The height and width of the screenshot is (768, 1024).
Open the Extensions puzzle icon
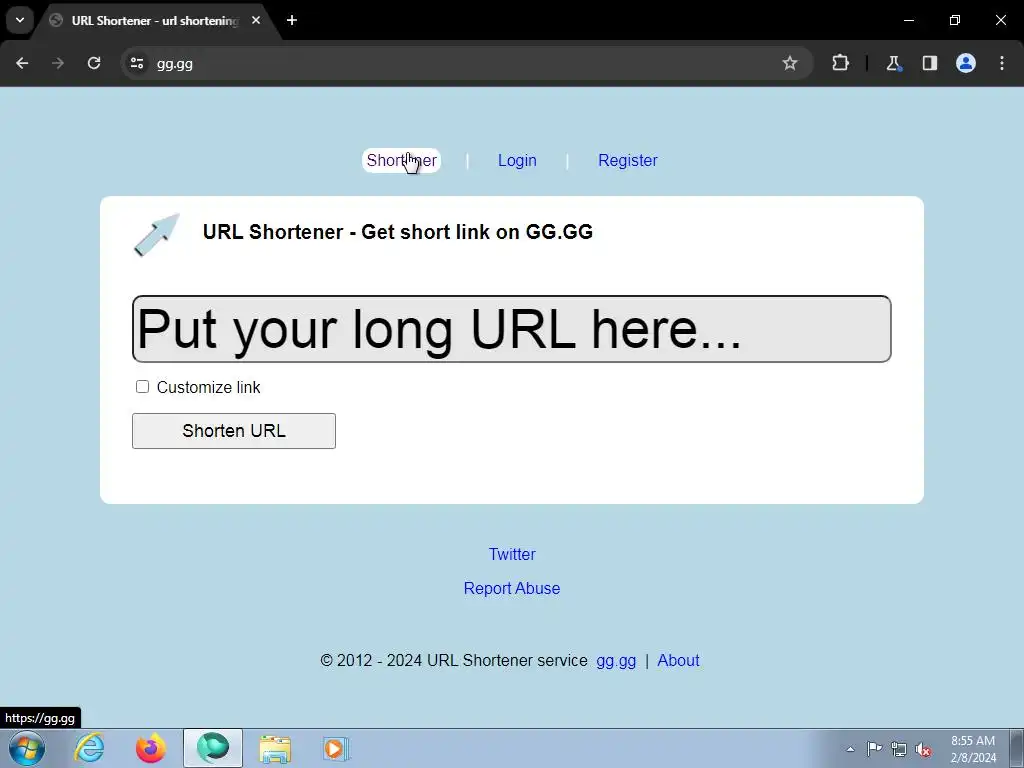[x=840, y=63]
